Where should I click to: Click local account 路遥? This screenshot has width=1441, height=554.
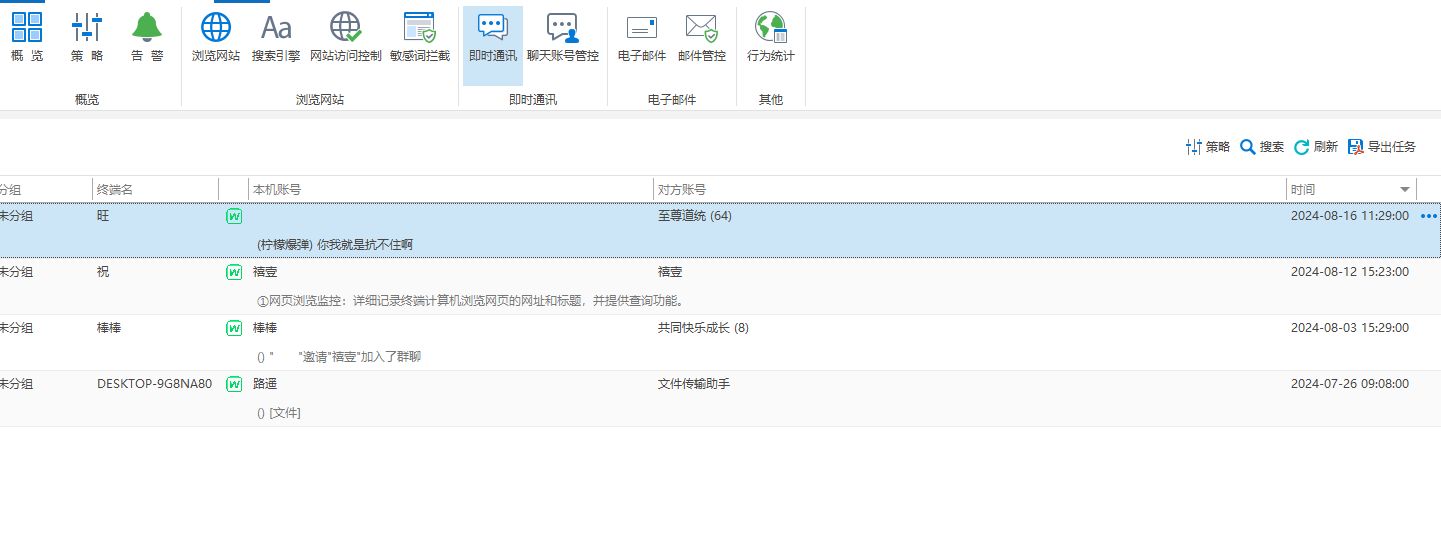click(x=265, y=384)
